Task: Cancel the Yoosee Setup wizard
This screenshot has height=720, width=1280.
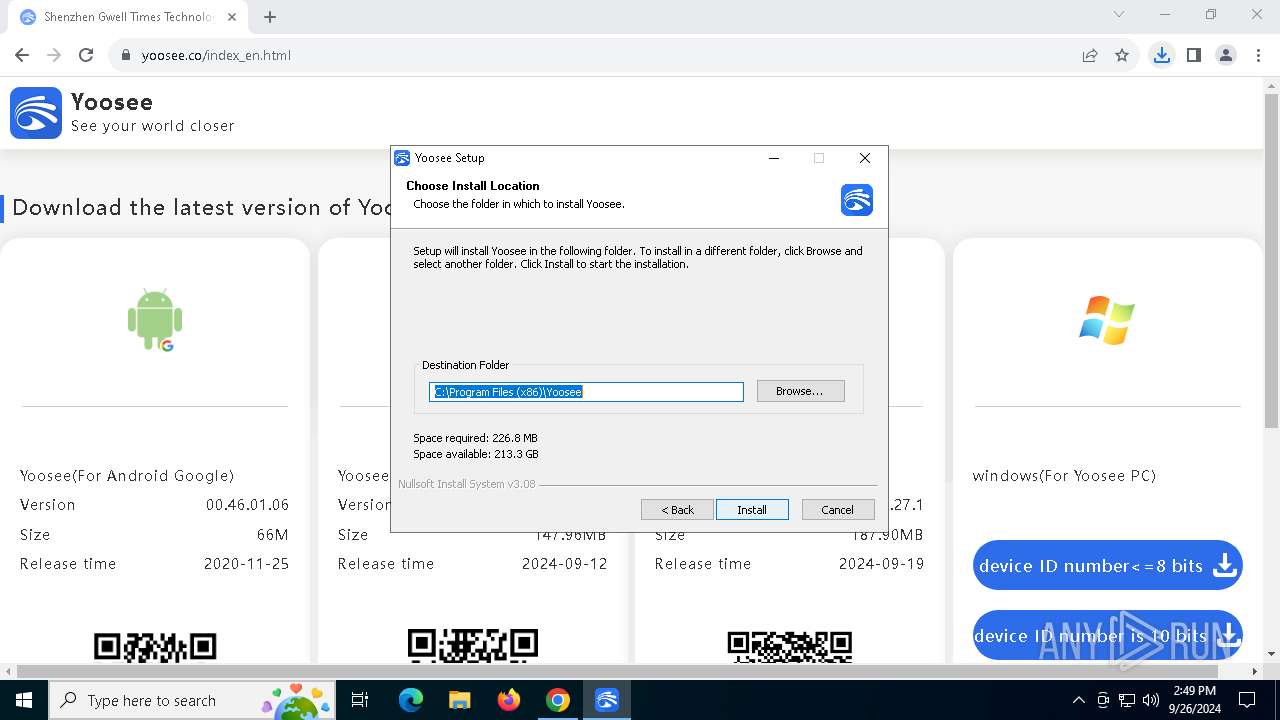Action: pos(838,510)
